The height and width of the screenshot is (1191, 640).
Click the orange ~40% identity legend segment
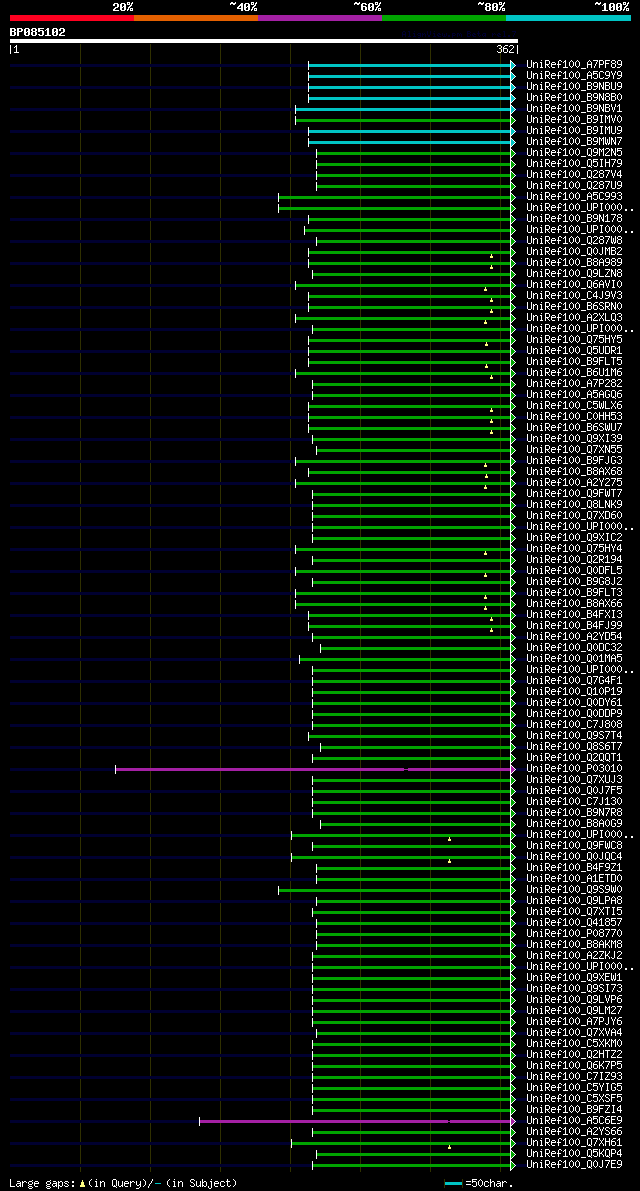pyautogui.click(x=196, y=17)
